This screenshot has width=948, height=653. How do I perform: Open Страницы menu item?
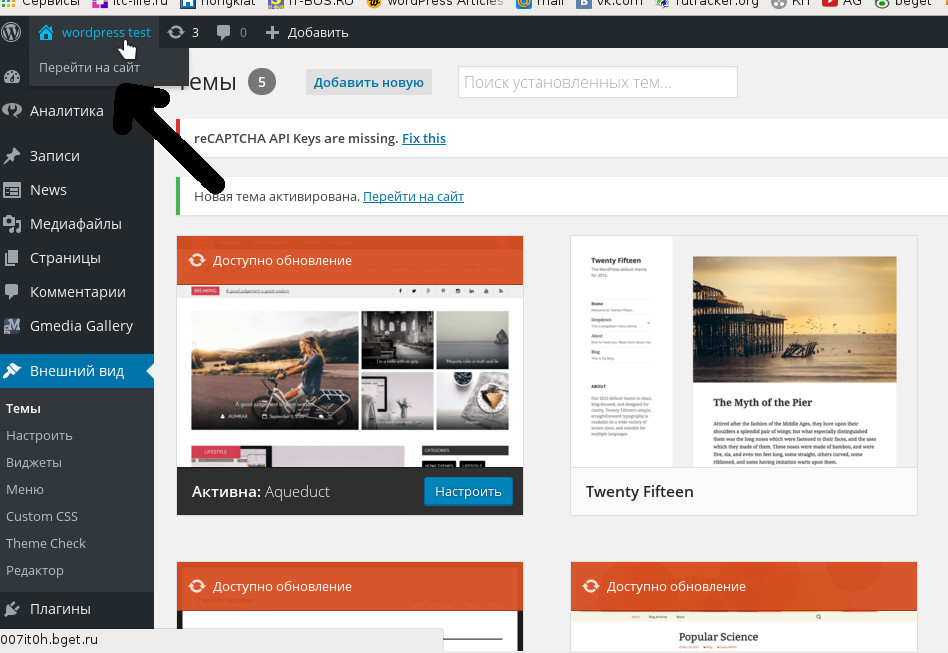tap(65, 258)
